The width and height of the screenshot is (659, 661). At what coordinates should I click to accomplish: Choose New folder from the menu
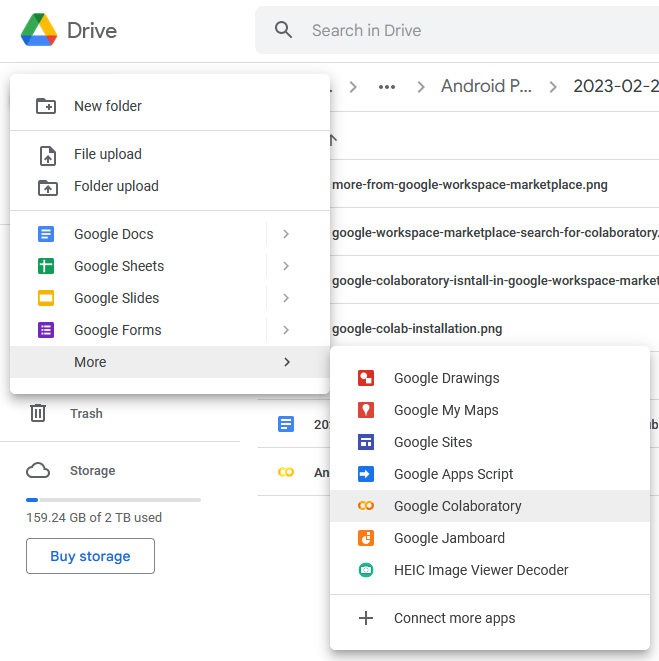tap(108, 106)
